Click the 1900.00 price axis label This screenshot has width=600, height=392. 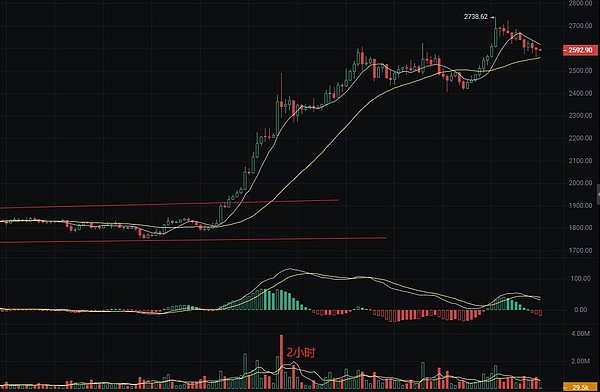(x=580, y=206)
